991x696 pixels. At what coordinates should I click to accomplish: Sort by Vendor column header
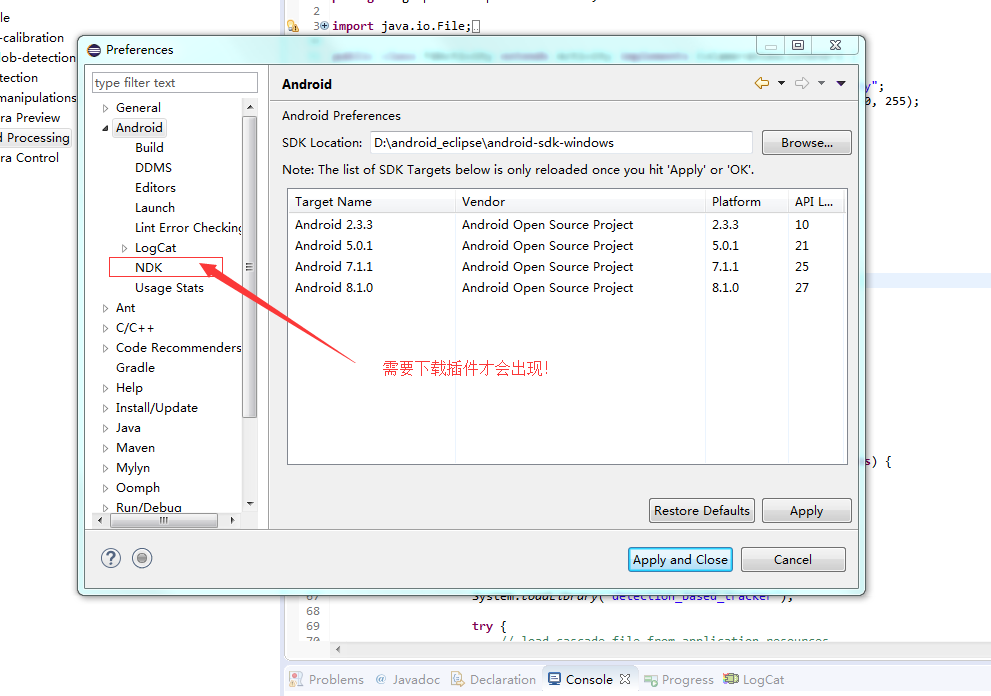(580, 202)
